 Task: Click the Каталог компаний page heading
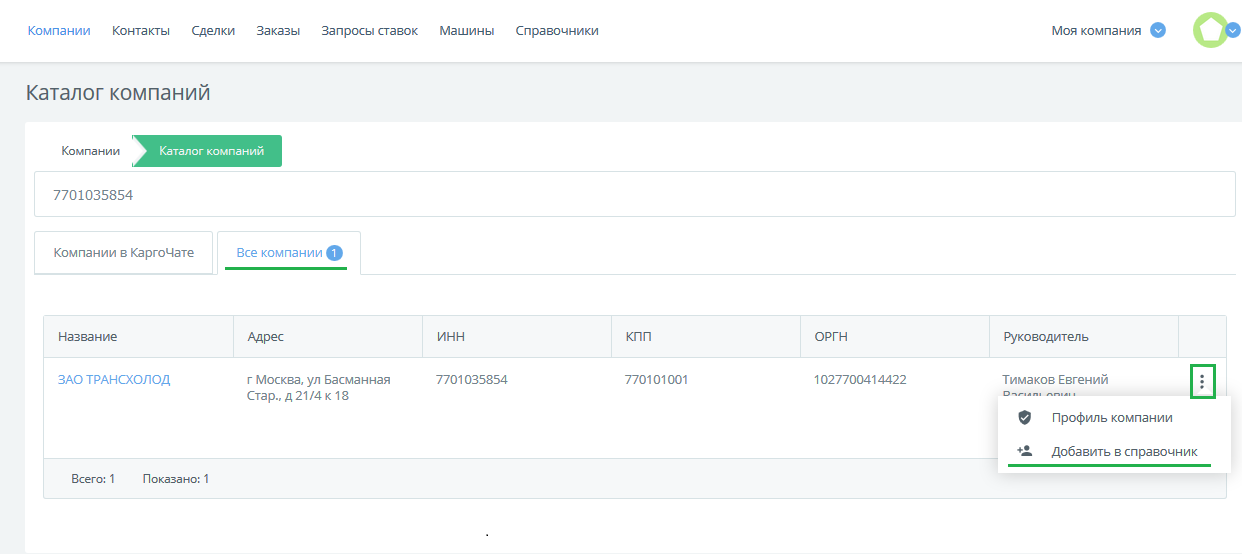118,93
